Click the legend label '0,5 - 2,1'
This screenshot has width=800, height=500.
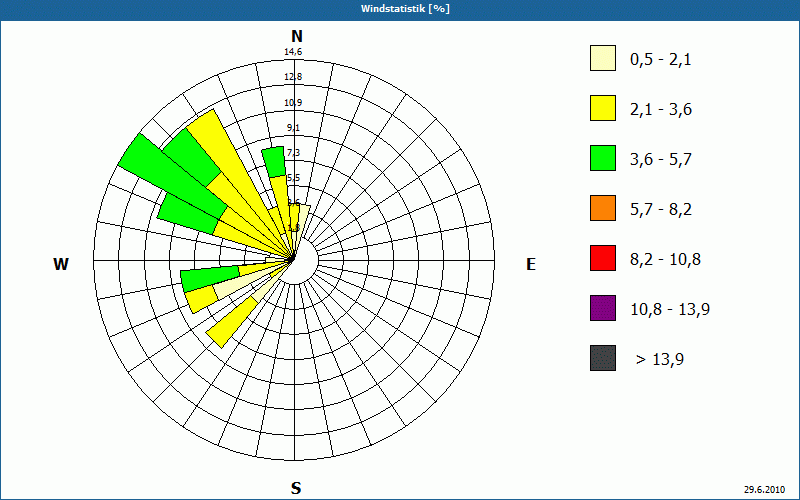661,60
